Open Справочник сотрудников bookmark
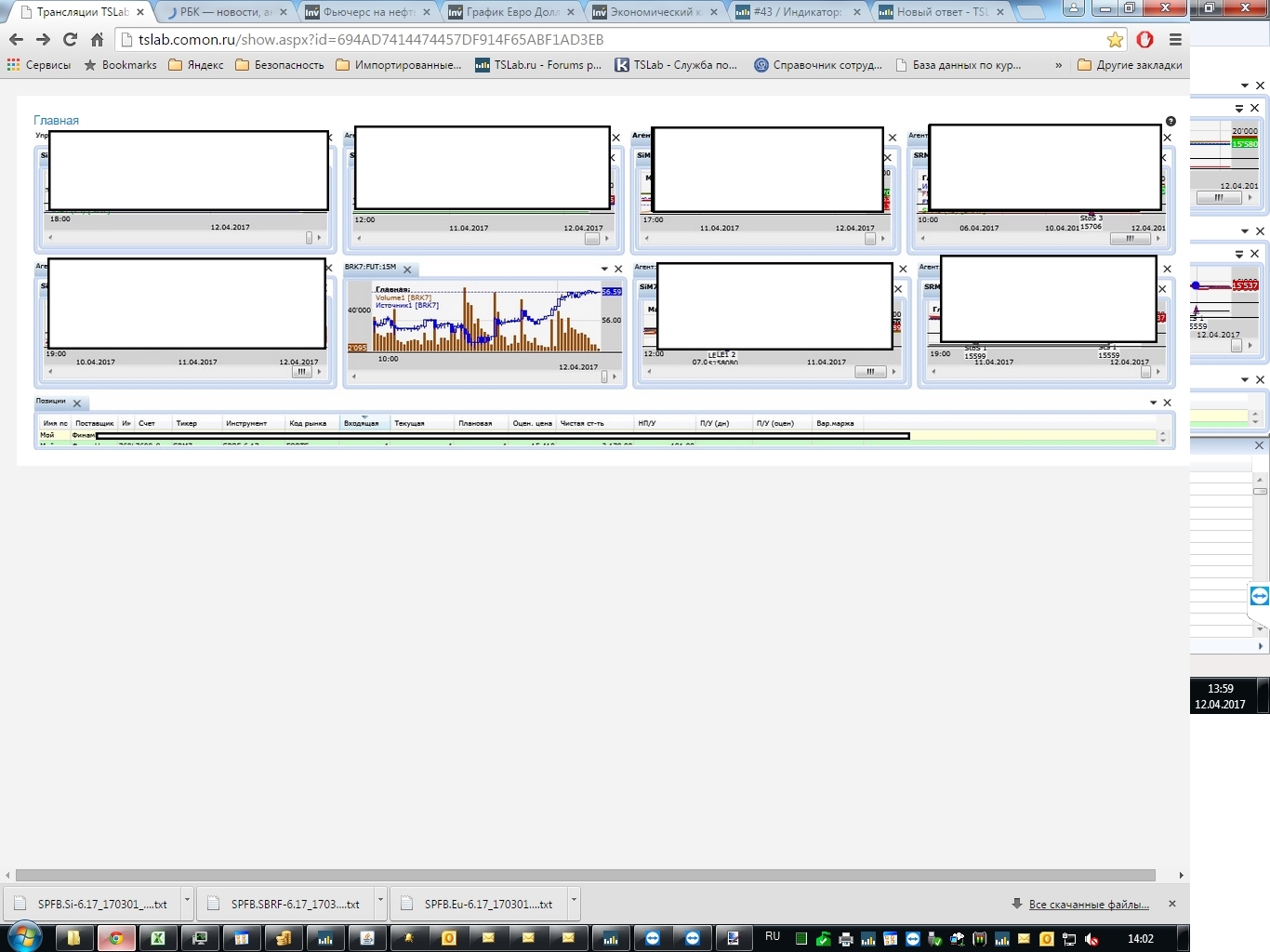The image size is (1270, 952). (x=818, y=65)
